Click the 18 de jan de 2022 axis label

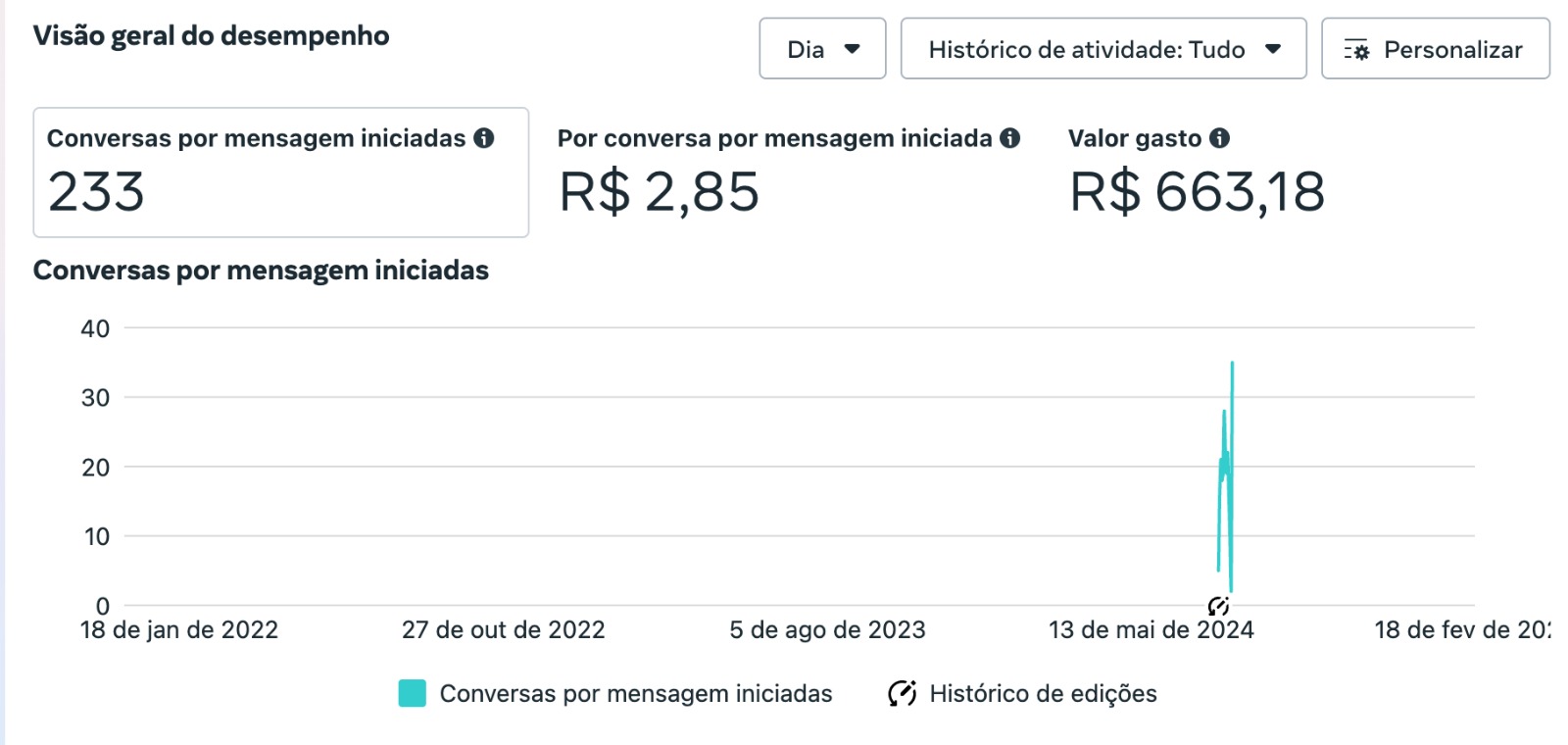tap(179, 630)
